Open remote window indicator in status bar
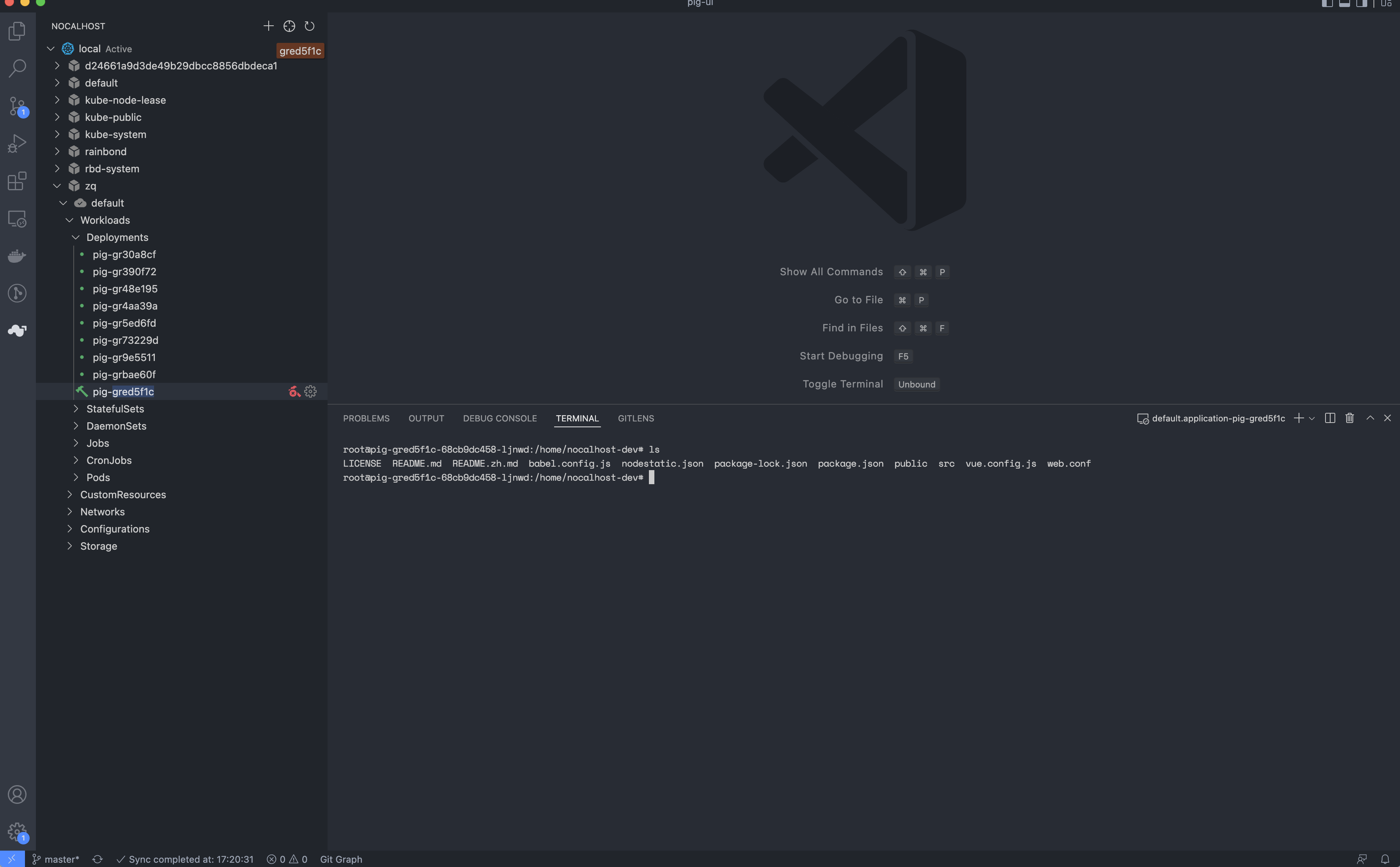Screen dimensions: 1400x867 [x=12, y=859]
